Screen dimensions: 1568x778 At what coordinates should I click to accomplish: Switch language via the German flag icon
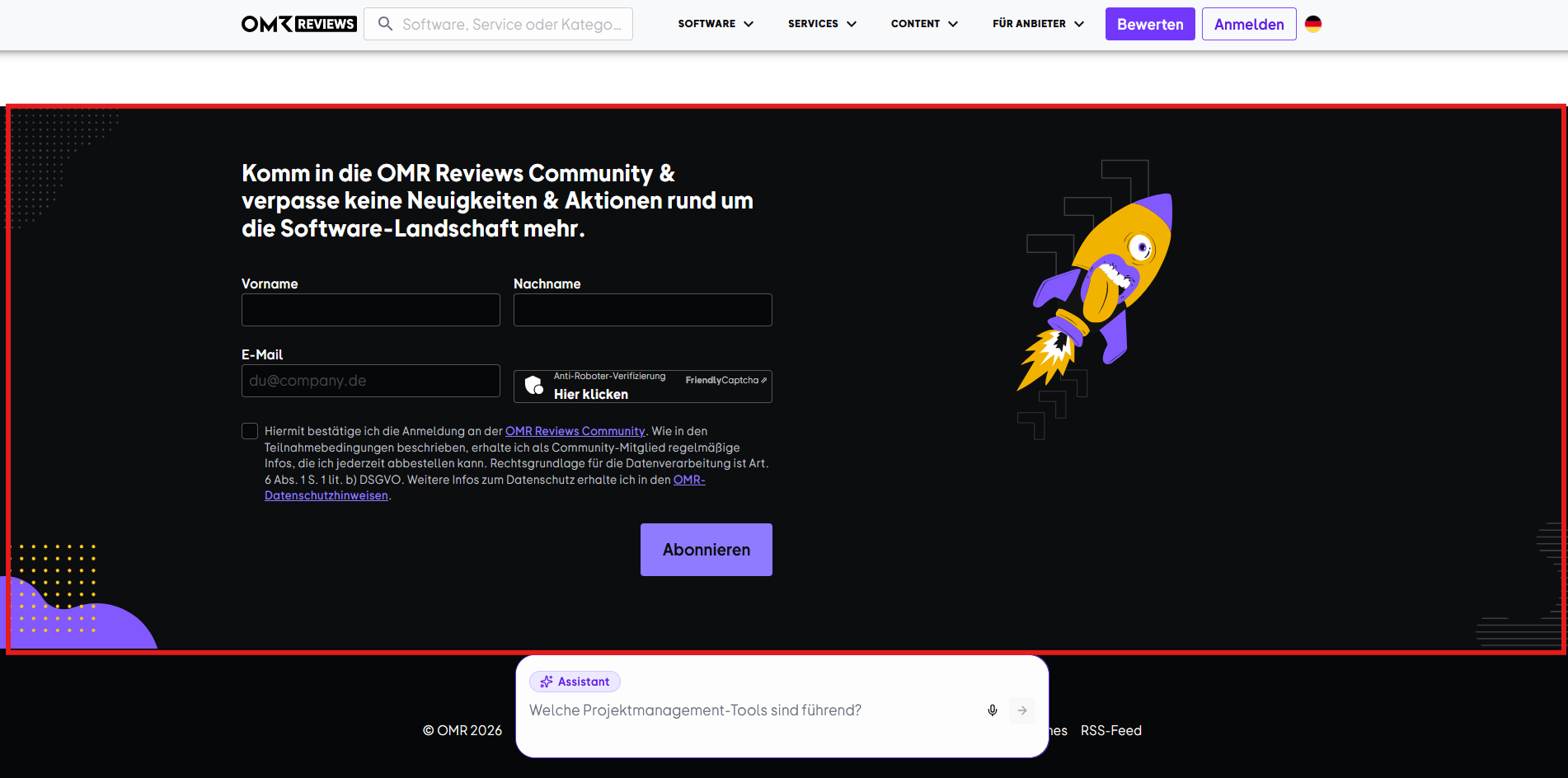coord(1313,24)
